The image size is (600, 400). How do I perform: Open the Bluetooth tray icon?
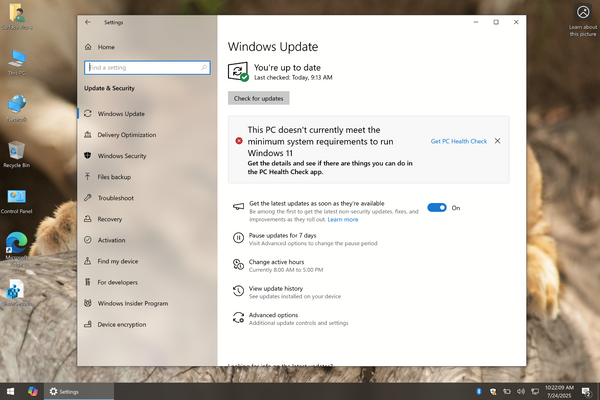(x=479, y=391)
